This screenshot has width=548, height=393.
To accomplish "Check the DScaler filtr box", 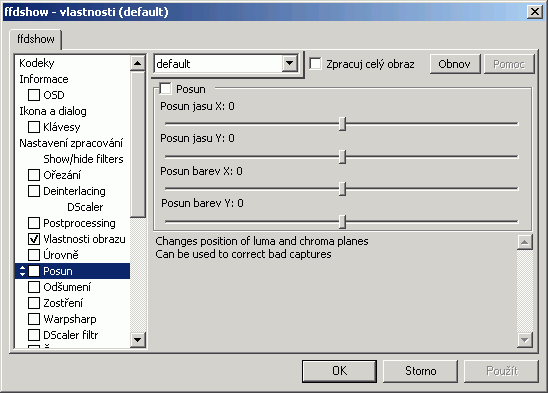I will point(34,335).
